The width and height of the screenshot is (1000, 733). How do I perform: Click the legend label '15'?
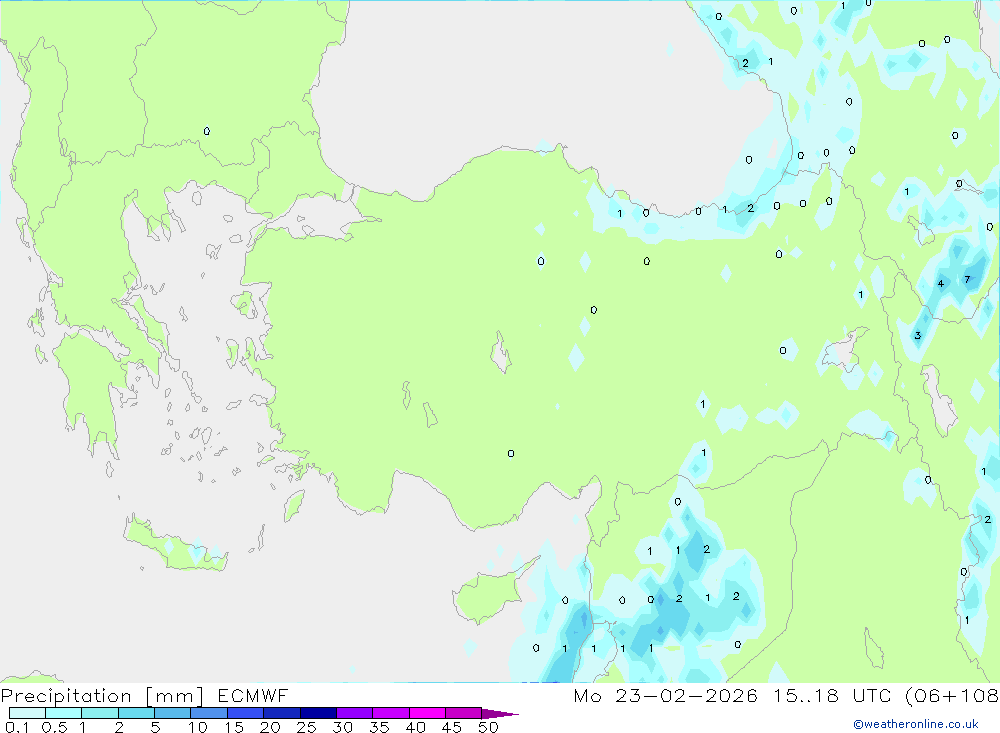point(234,727)
